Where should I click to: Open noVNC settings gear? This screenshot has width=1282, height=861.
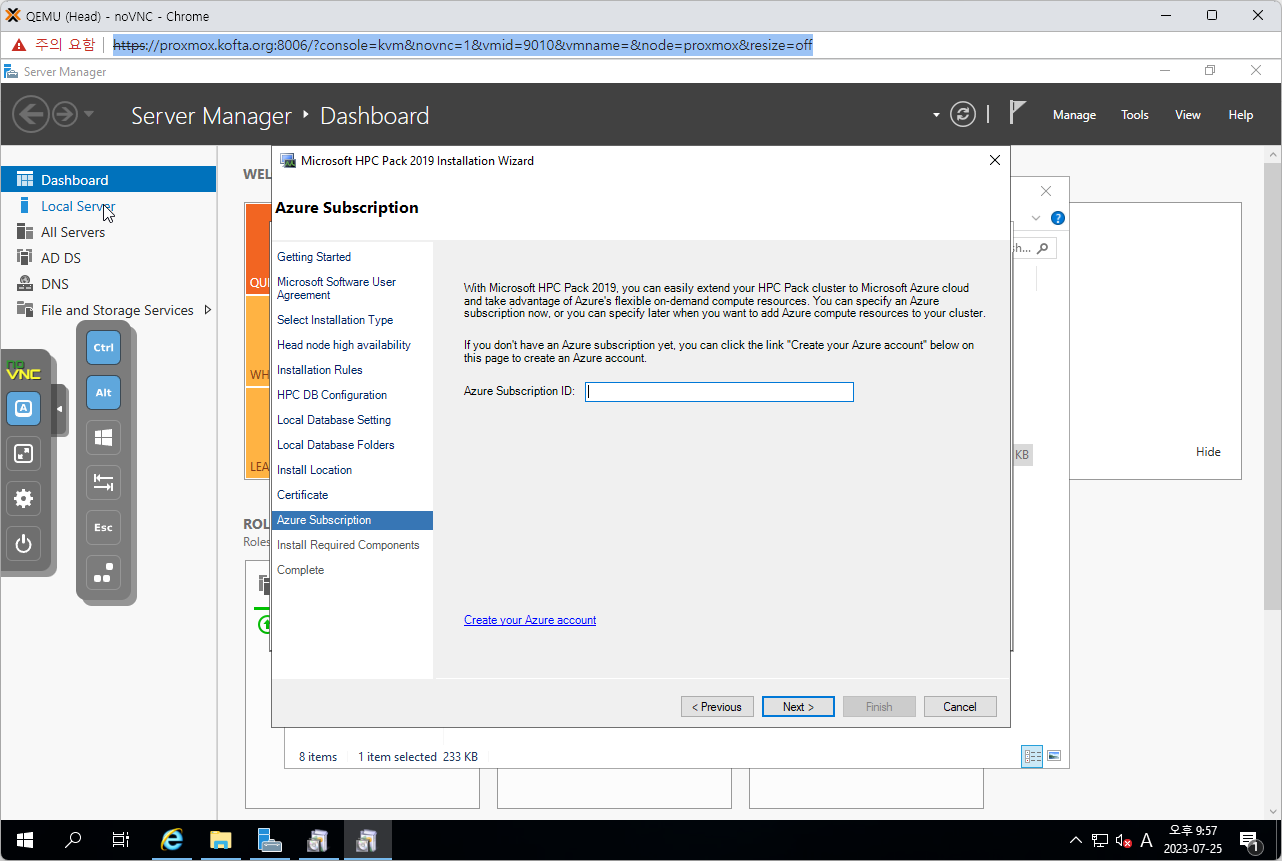[24, 499]
